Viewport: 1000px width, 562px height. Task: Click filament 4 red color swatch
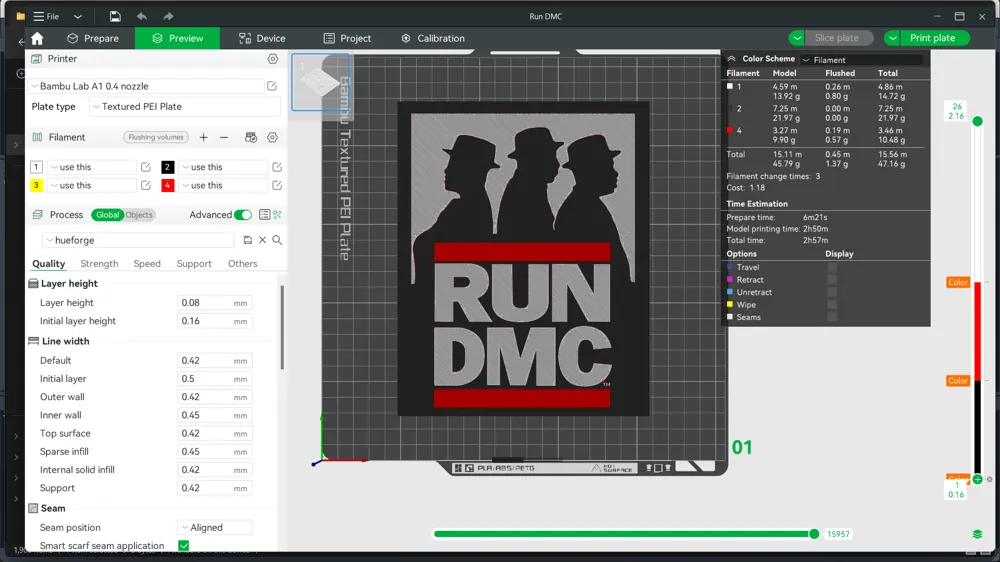[x=168, y=186]
